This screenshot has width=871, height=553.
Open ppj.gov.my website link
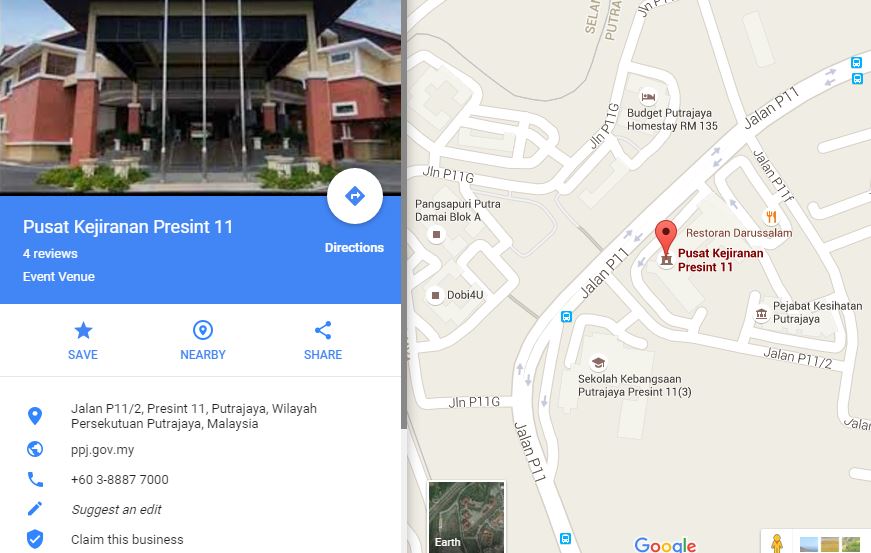103,450
